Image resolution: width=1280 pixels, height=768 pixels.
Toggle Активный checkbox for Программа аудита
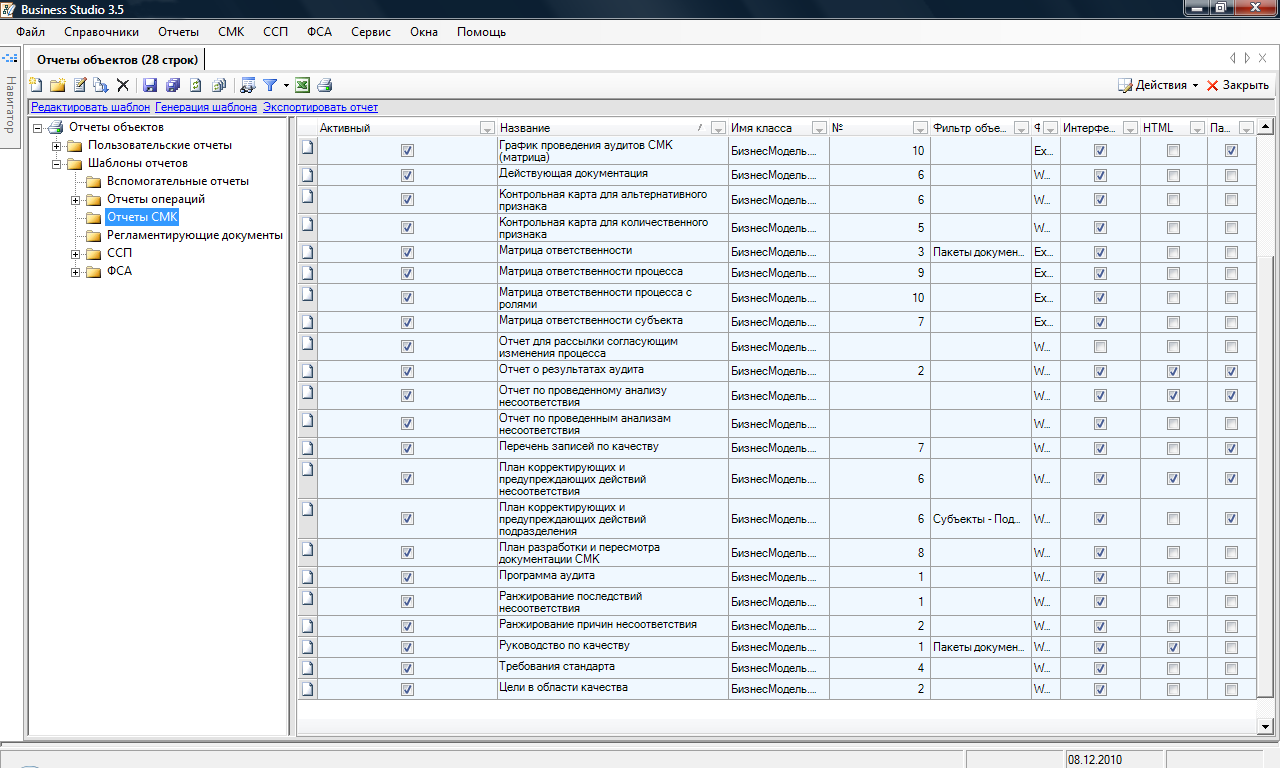point(407,577)
